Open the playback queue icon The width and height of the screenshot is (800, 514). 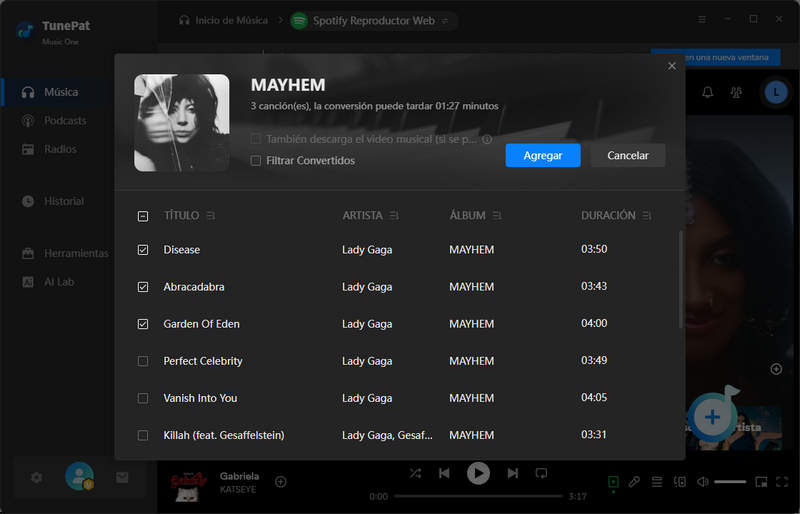click(657, 481)
